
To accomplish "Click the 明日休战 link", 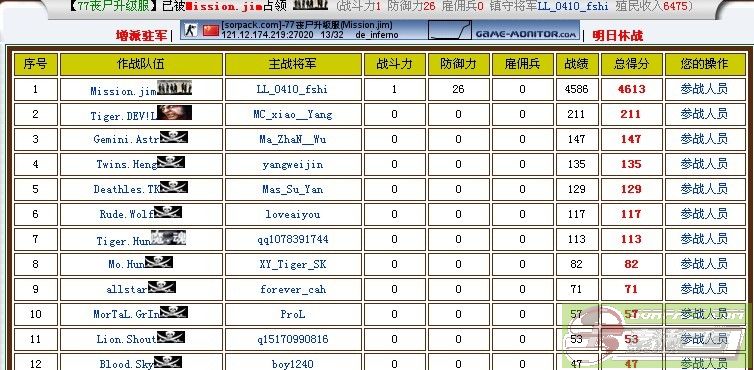I will click(617, 36).
